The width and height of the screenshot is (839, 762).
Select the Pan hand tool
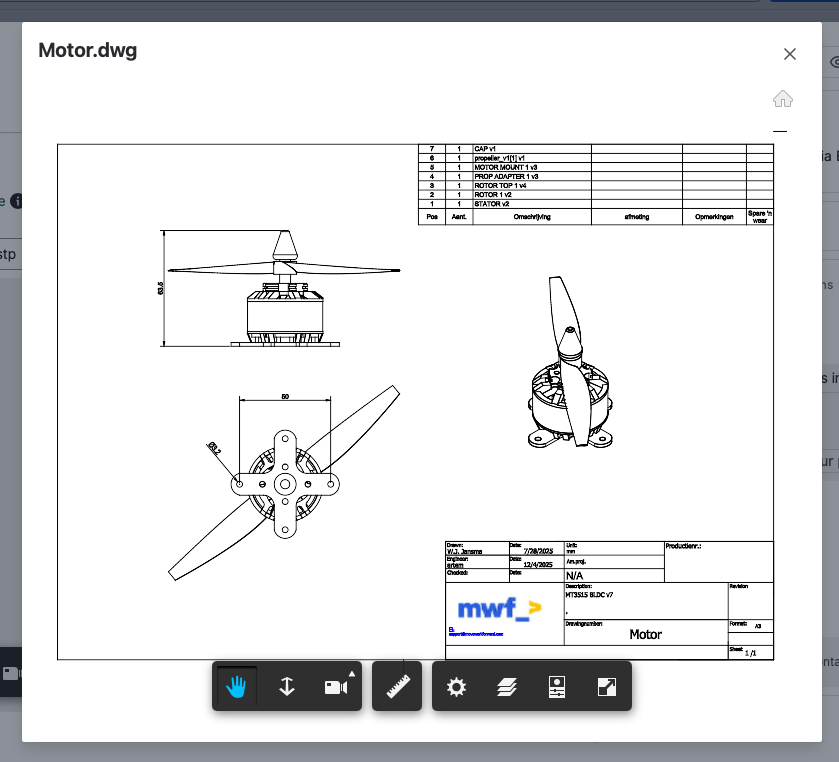click(x=236, y=687)
